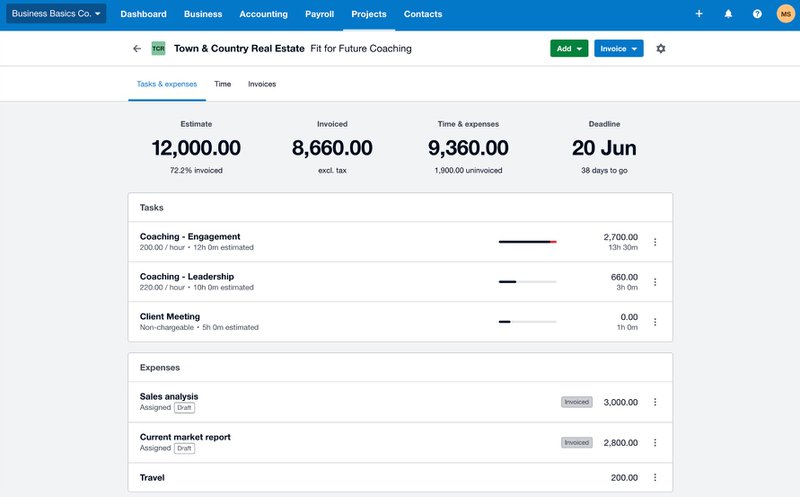Switch to the Invoices tab
The image size is (800, 497).
tap(262, 84)
